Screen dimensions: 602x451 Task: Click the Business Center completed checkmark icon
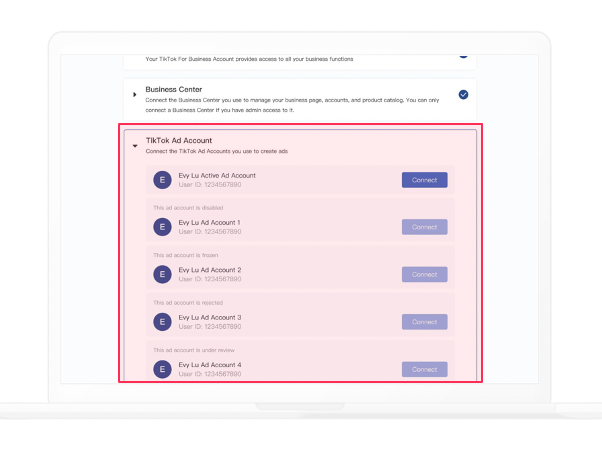tap(463, 94)
